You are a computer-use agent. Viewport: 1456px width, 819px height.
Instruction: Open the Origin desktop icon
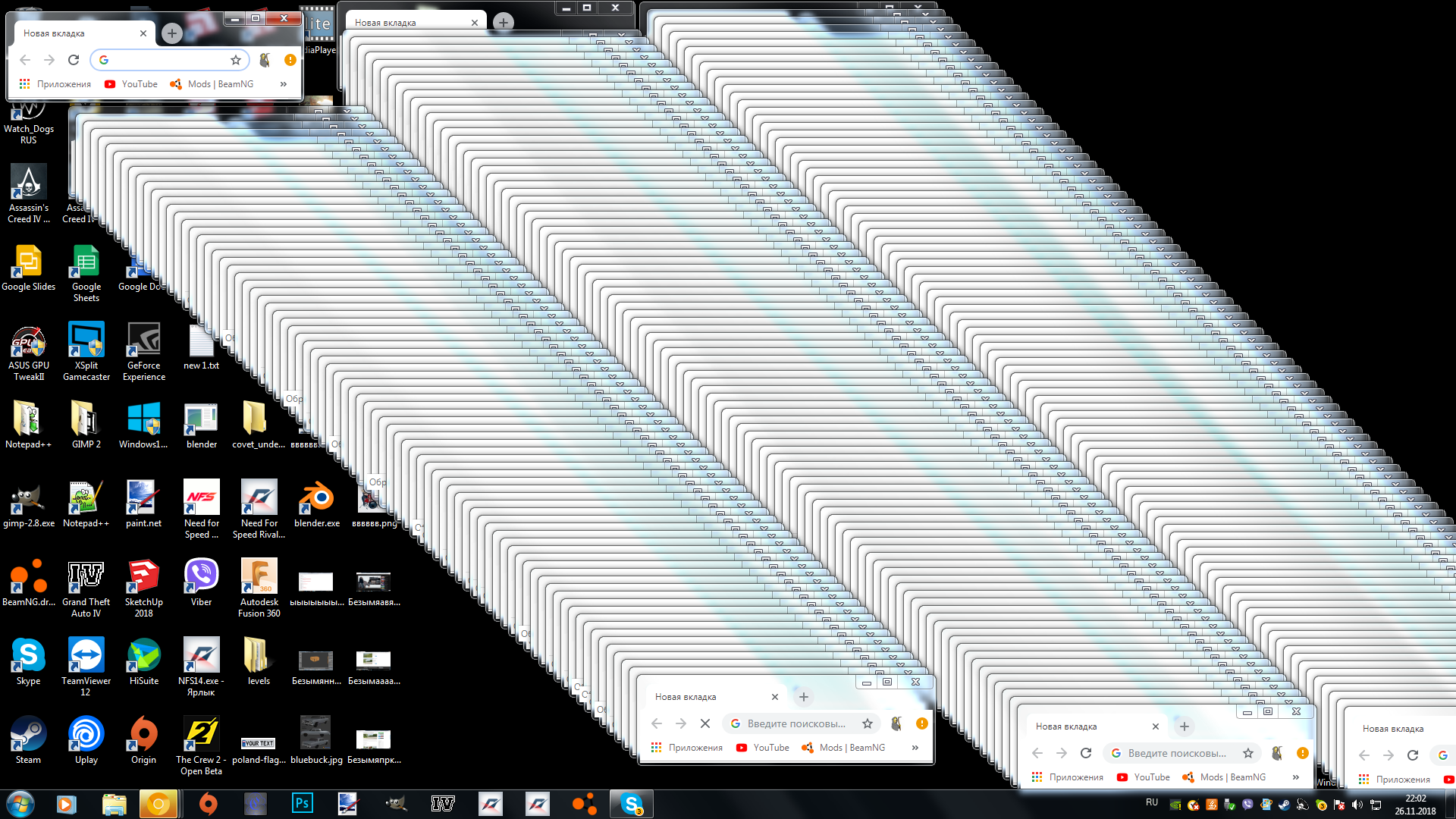[x=143, y=734]
